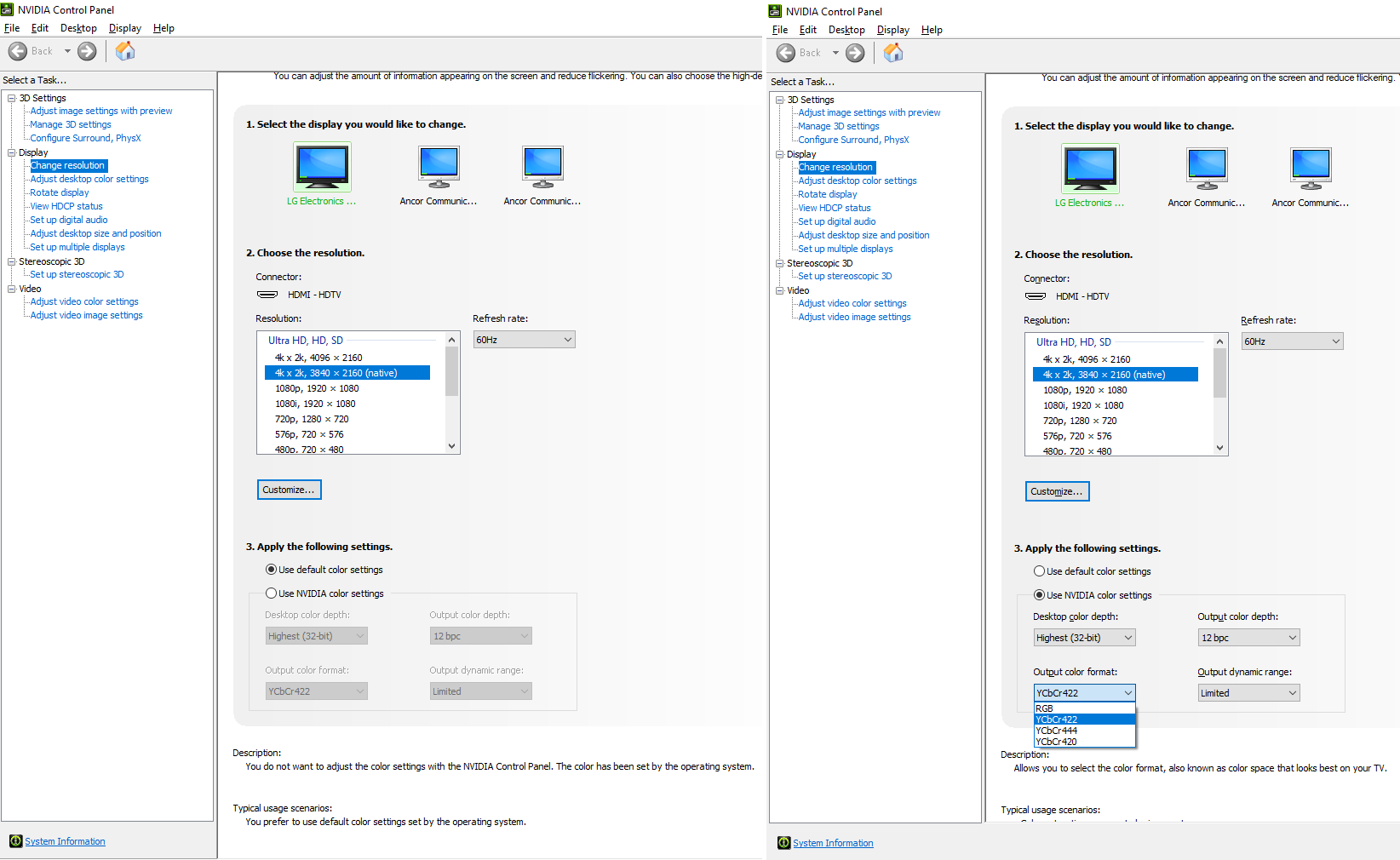Open the Help menu in right window
Image resolution: width=1400 pixels, height=860 pixels.
(x=932, y=30)
